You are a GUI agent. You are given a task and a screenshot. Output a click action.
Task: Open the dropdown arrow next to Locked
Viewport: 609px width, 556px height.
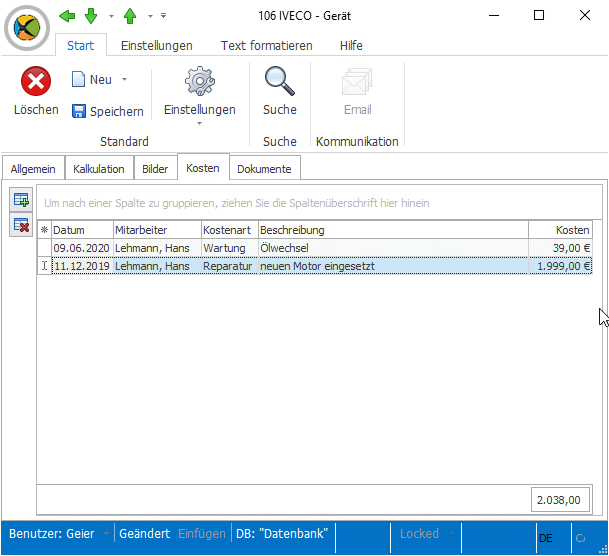(x=451, y=533)
